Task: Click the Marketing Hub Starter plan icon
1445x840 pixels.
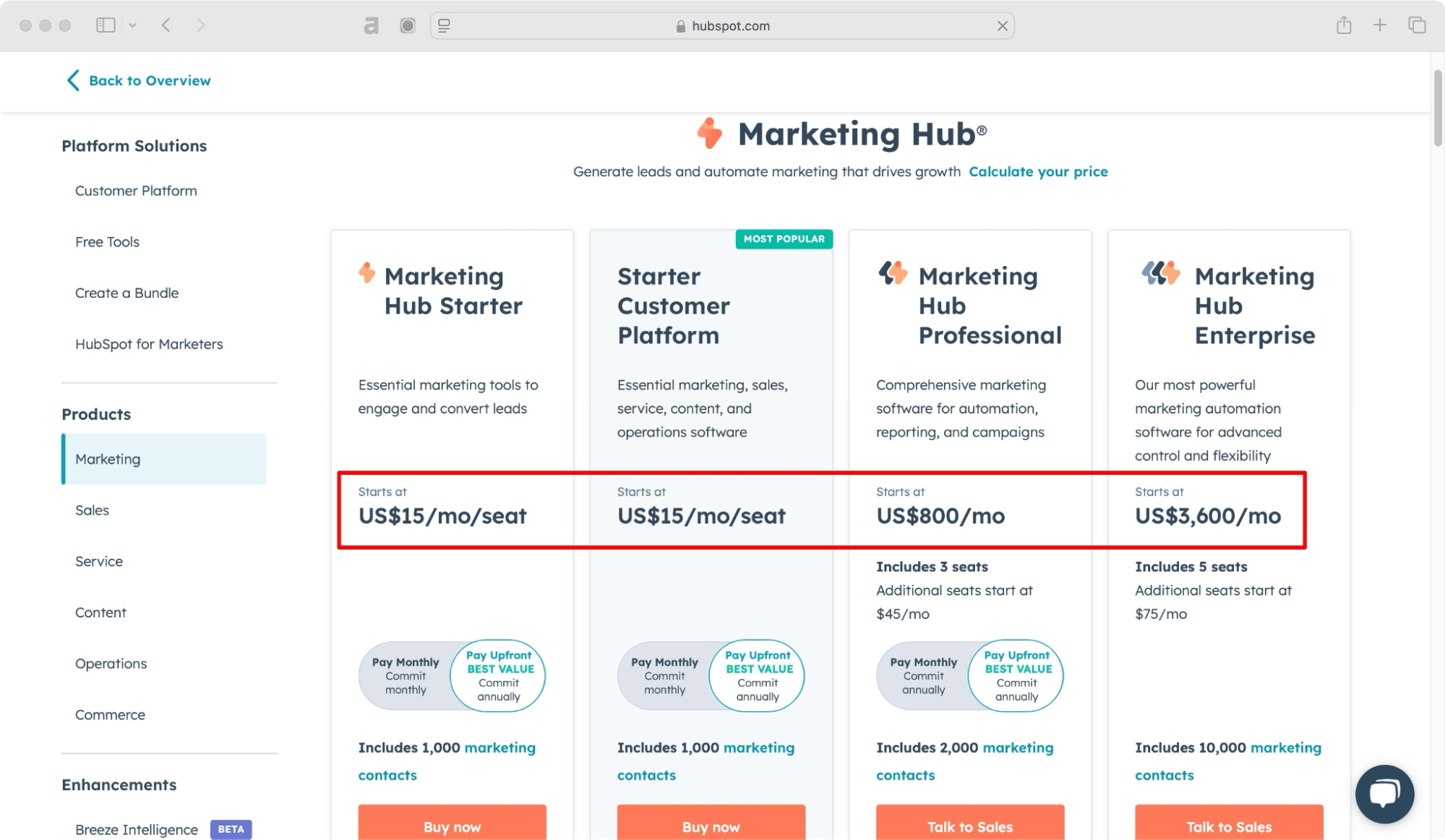Action: [x=367, y=273]
